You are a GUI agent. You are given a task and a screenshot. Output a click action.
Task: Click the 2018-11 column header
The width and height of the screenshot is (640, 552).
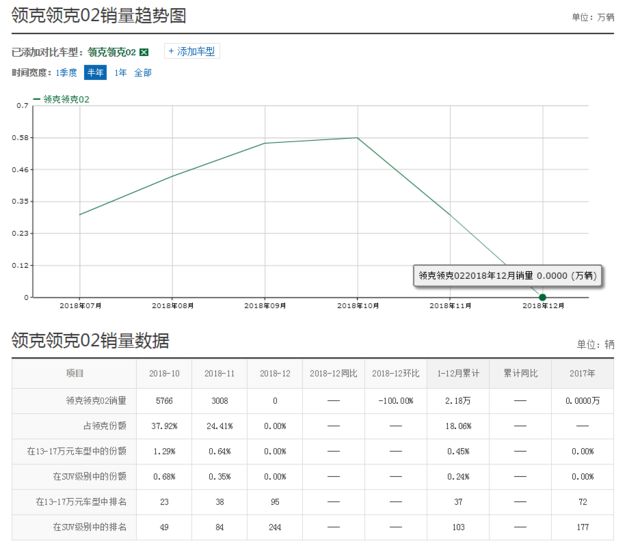pos(220,373)
